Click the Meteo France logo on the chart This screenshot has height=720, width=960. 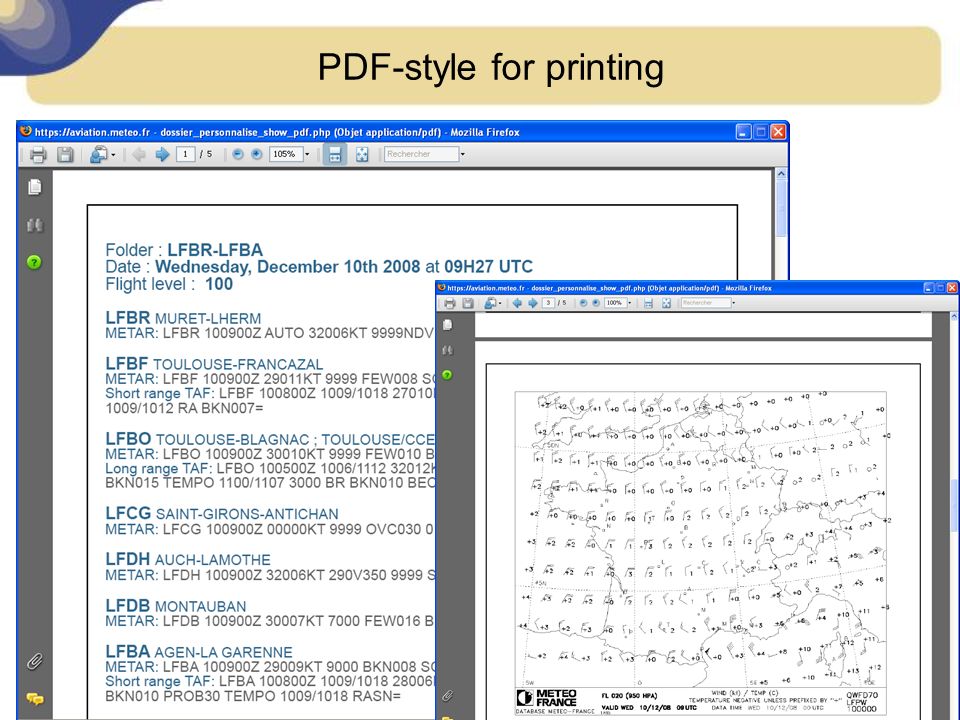tap(547, 698)
